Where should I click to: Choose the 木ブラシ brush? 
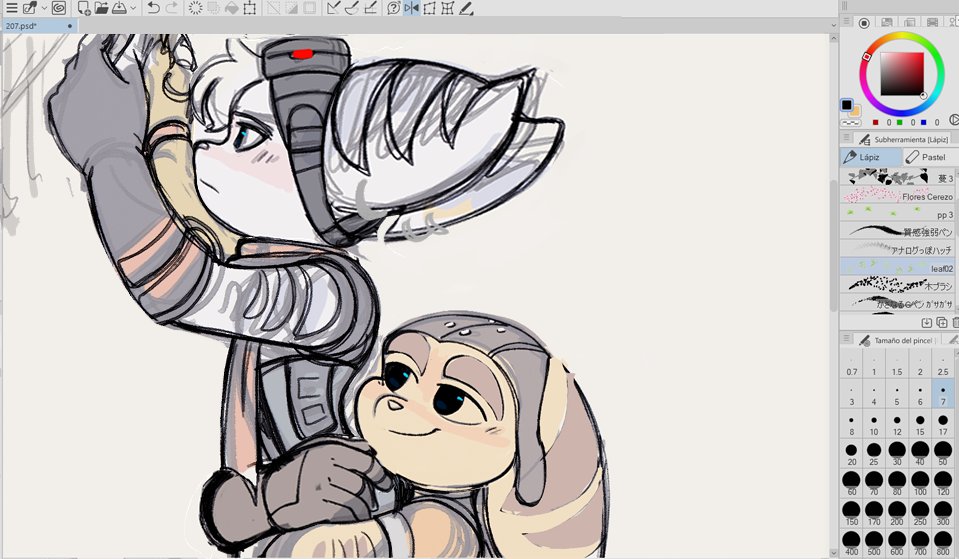(x=897, y=284)
